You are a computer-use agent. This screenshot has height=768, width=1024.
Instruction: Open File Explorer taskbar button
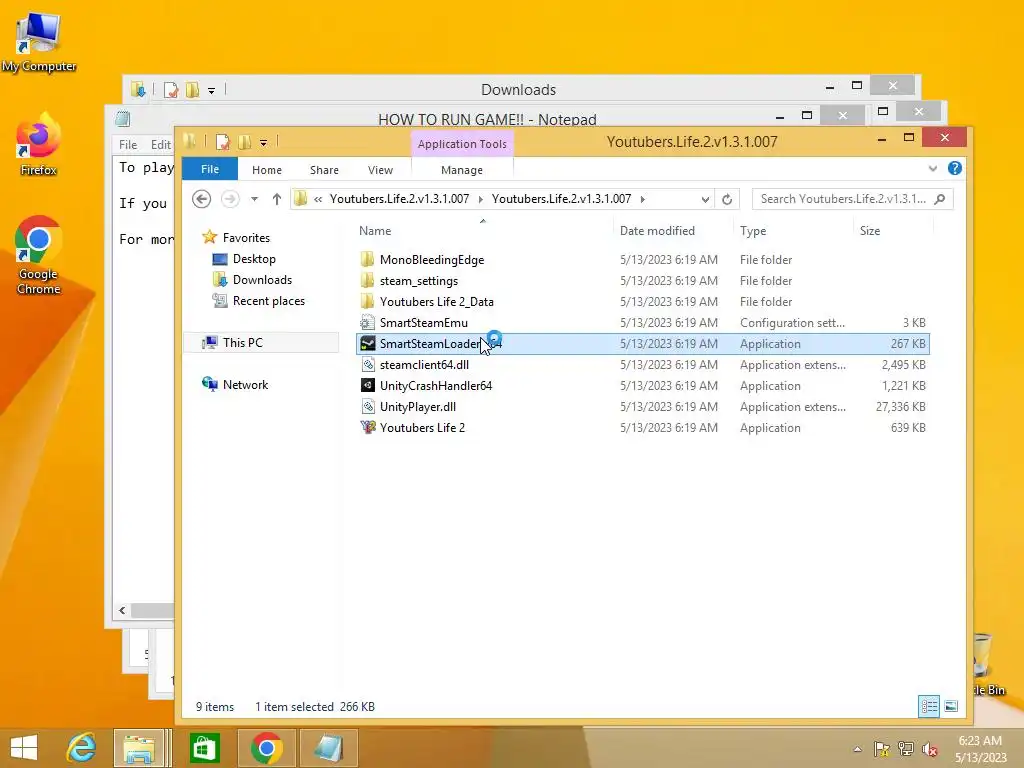(x=140, y=748)
